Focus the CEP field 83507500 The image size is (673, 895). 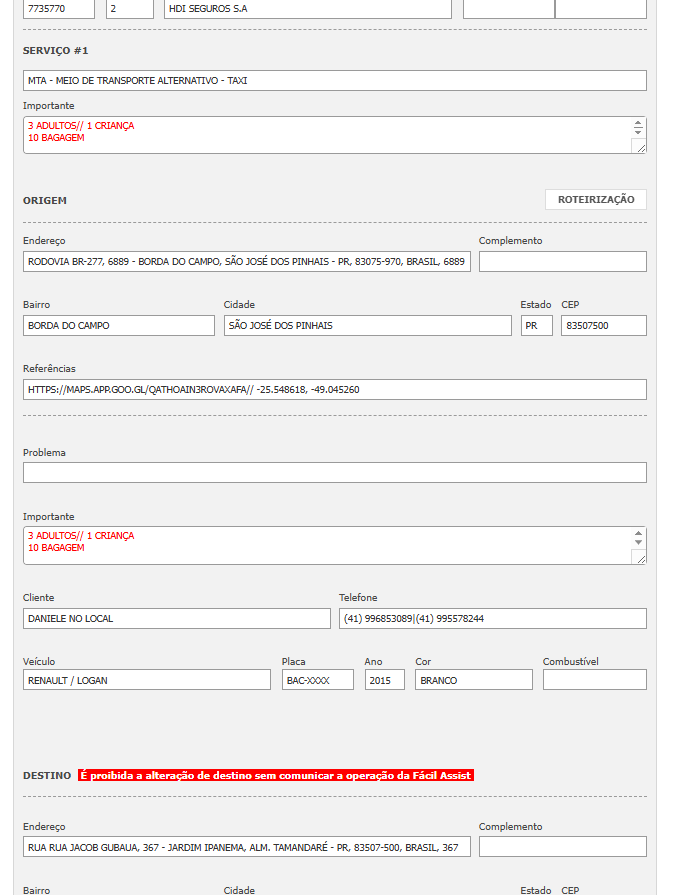click(603, 326)
